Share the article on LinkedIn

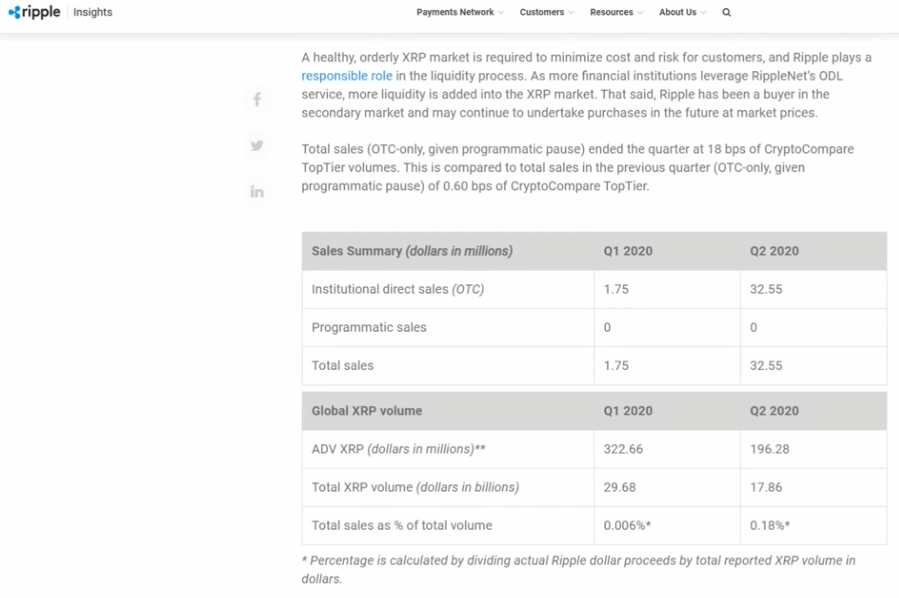click(257, 191)
